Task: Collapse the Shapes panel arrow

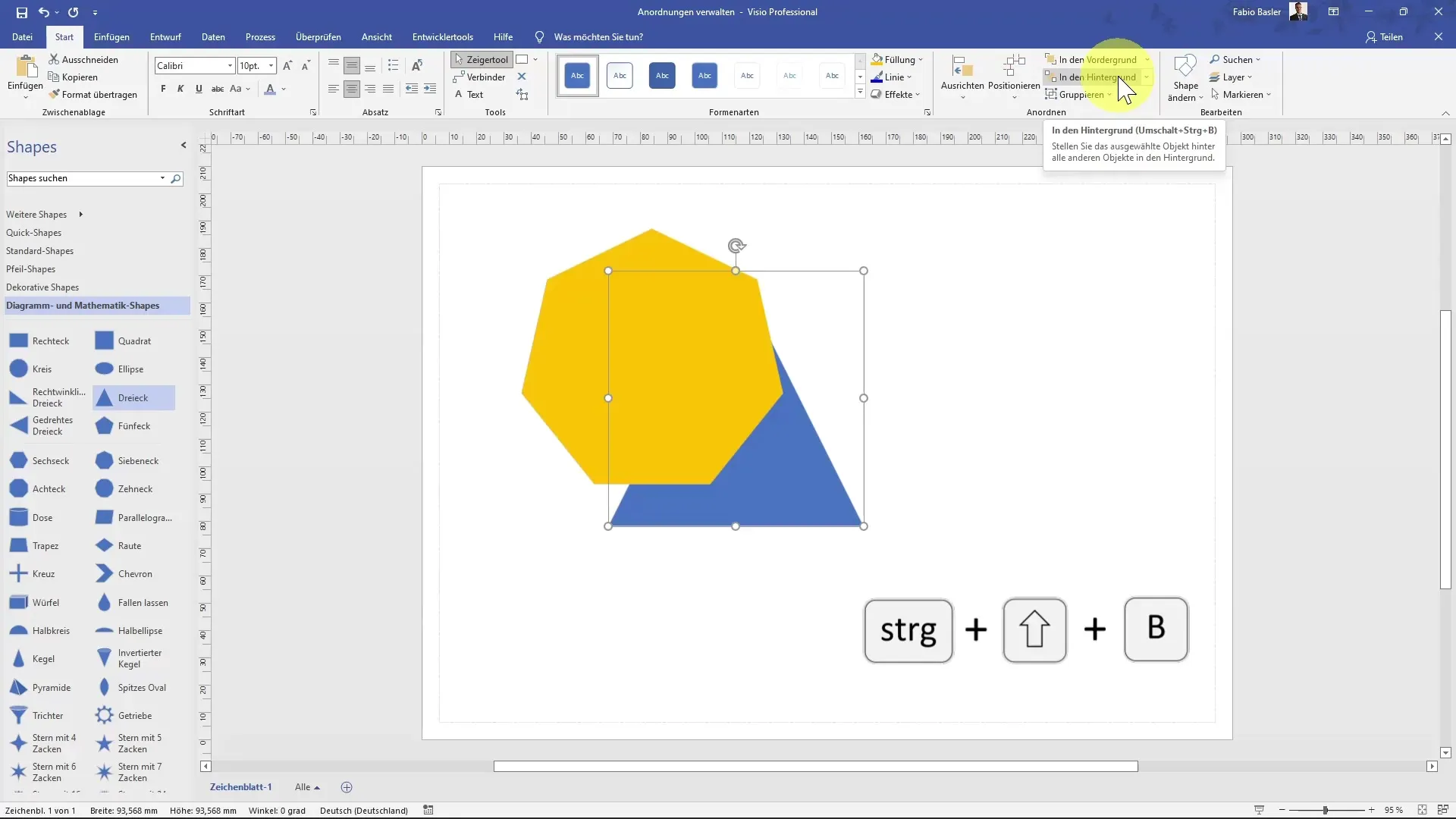Action: [184, 145]
